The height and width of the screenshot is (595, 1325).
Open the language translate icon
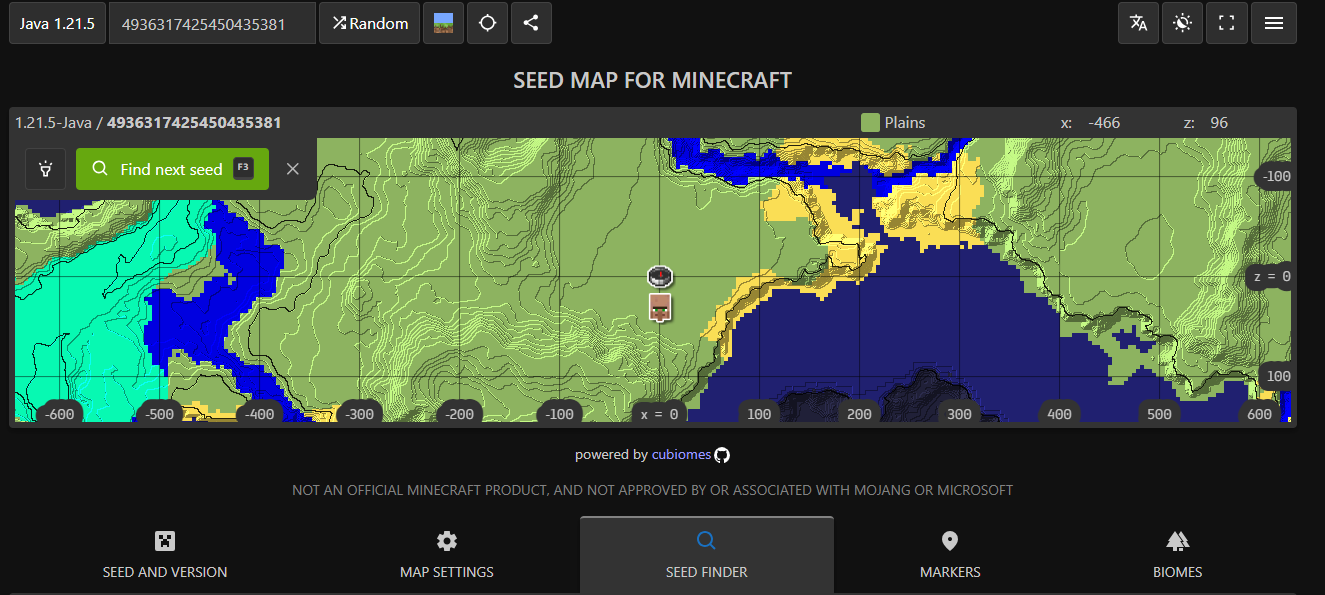(x=1139, y=23)
